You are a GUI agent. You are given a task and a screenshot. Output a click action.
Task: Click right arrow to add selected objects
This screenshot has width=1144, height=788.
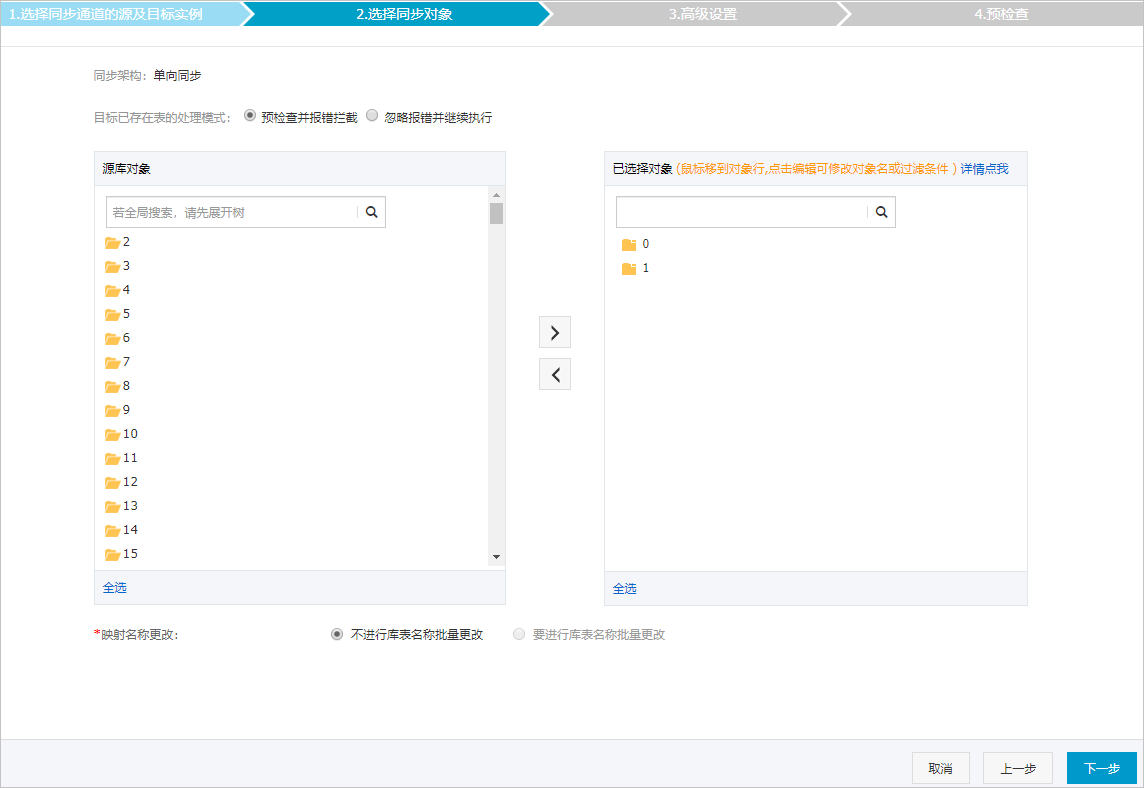(x=554, y=333)
